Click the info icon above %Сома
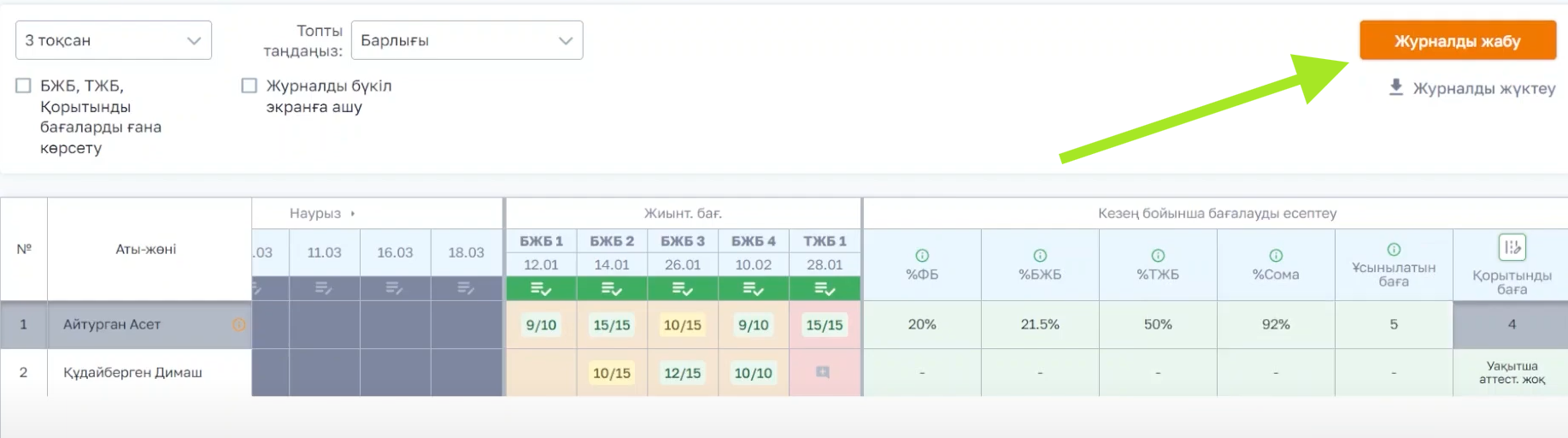 (x=1276, y=255)
